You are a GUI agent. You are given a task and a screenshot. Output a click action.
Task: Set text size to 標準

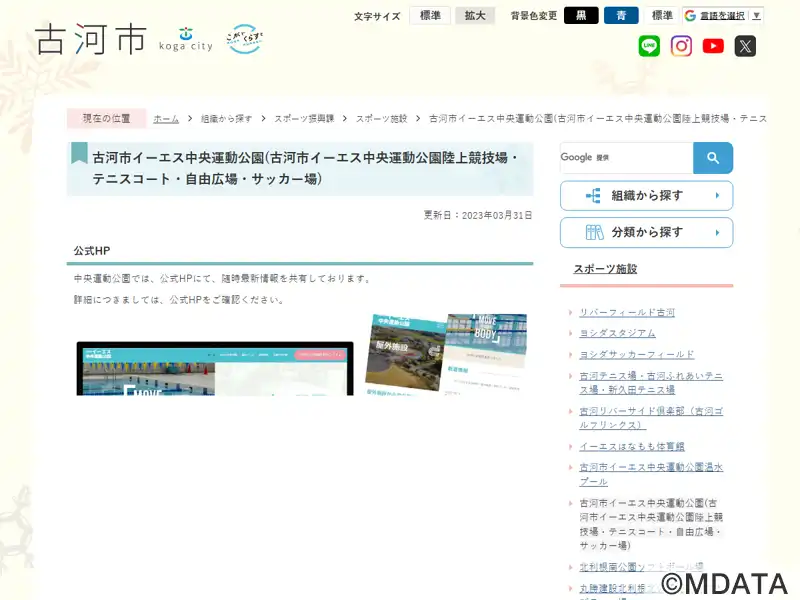[x=430, y=16]
